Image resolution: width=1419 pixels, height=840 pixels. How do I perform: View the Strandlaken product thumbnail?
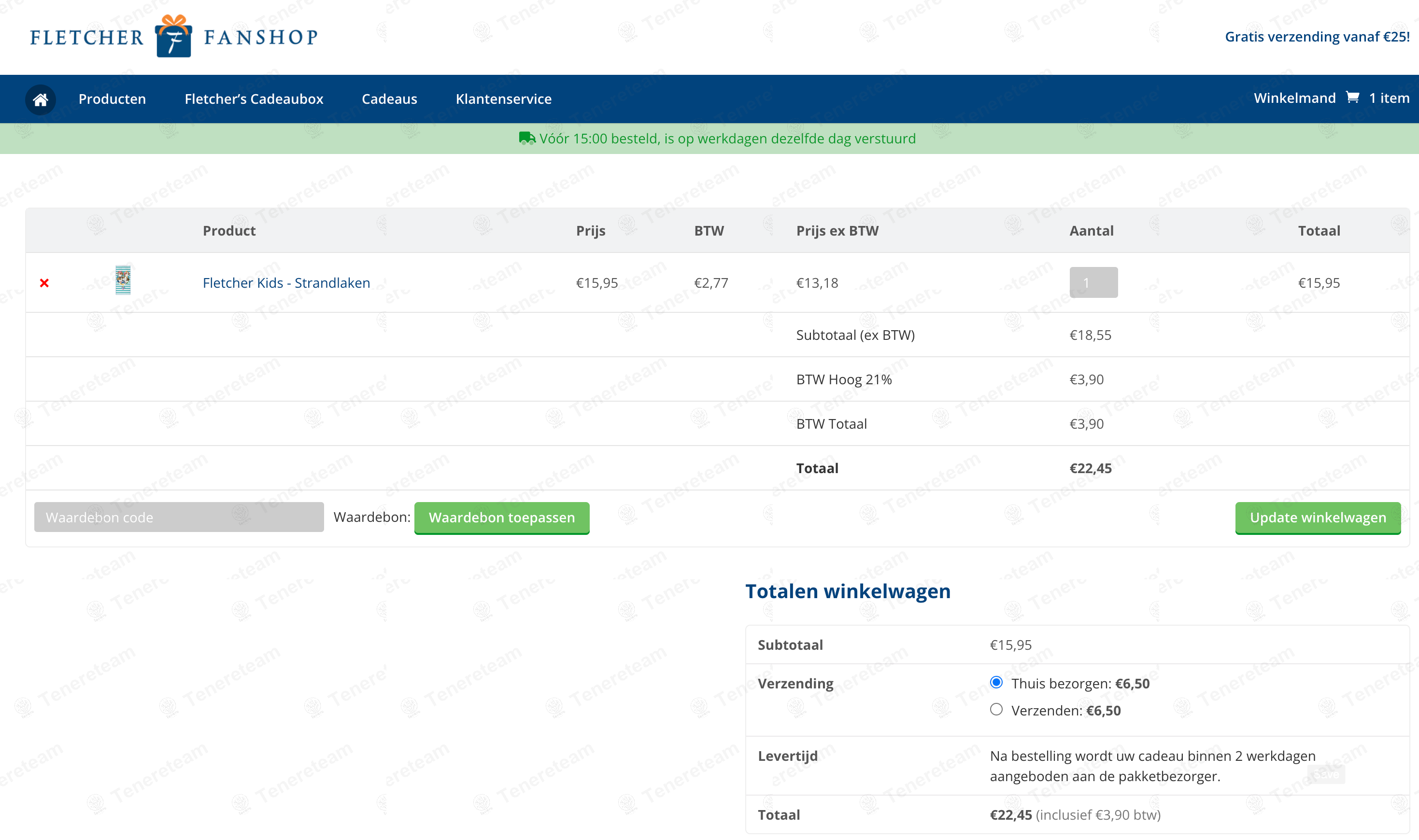123,280
